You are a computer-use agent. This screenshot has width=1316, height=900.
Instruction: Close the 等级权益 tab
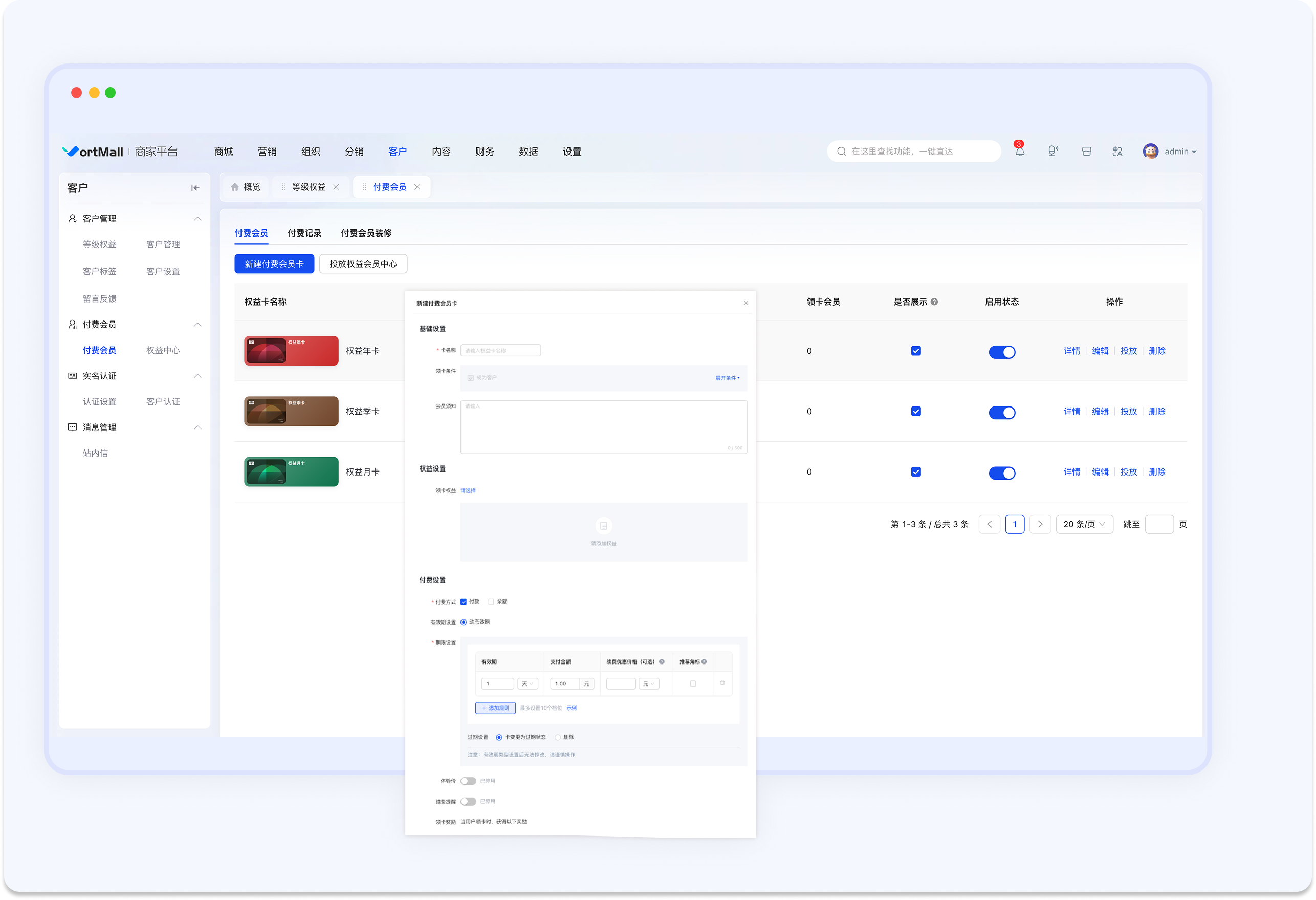pos(336,187)
